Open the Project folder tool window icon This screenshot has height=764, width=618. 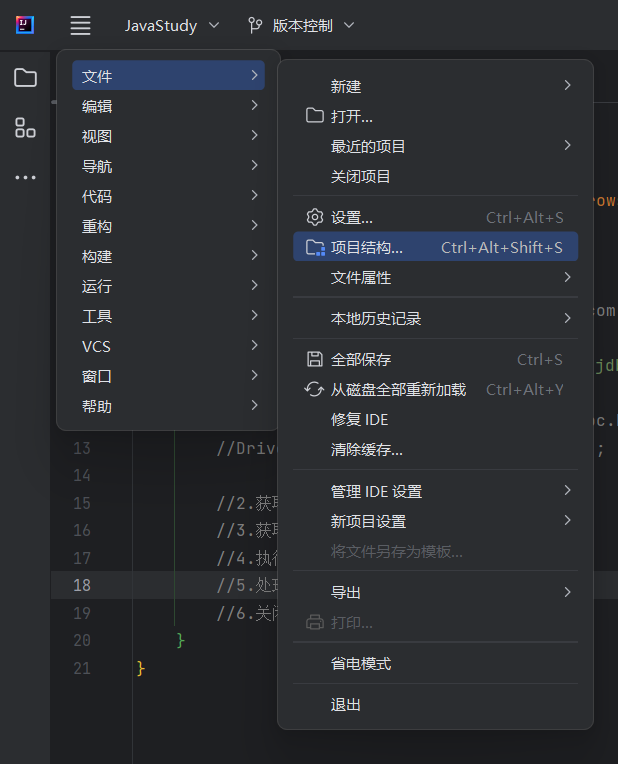(25, 77)
